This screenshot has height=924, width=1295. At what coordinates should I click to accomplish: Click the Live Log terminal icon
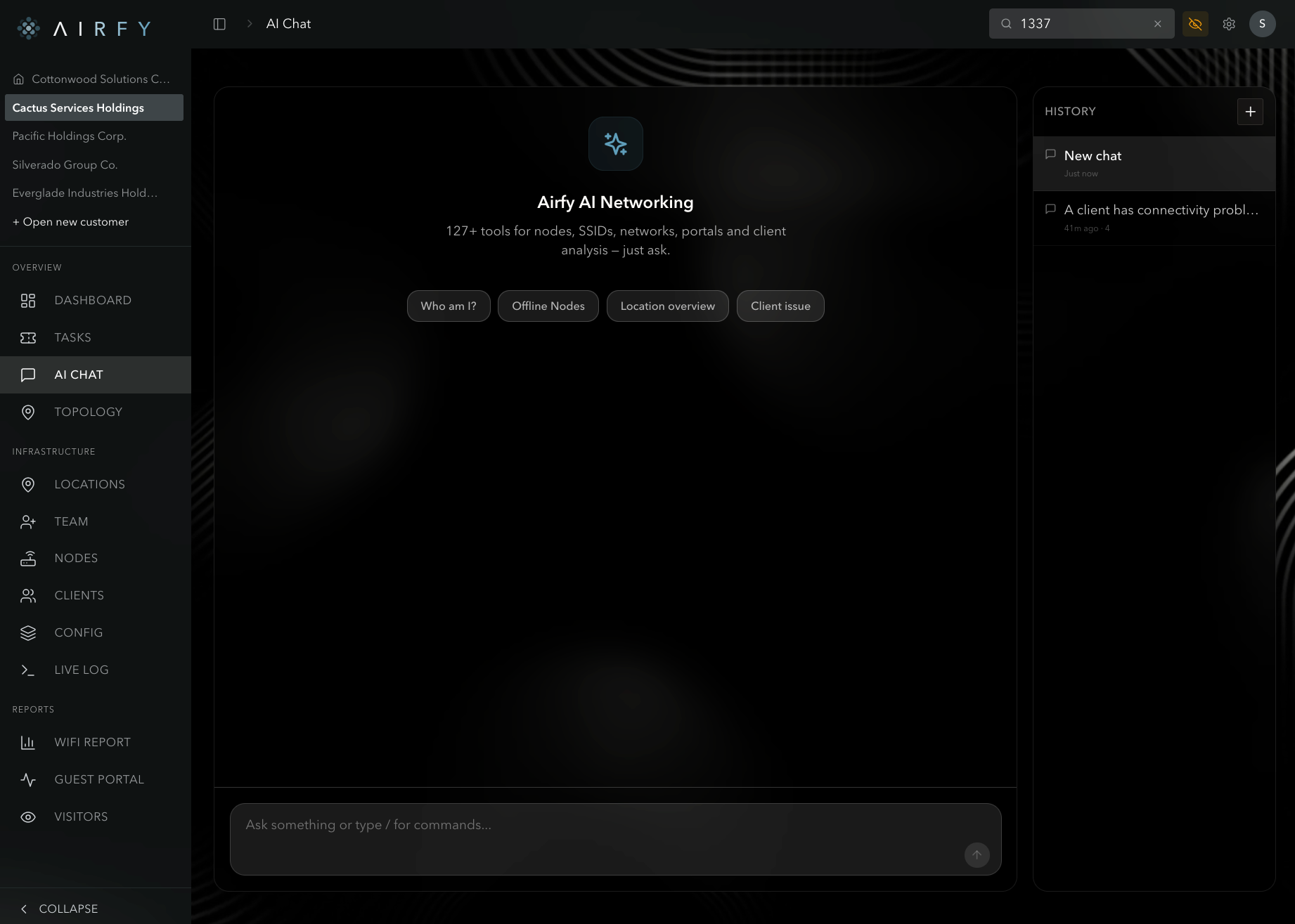click(x=28, y=670)
